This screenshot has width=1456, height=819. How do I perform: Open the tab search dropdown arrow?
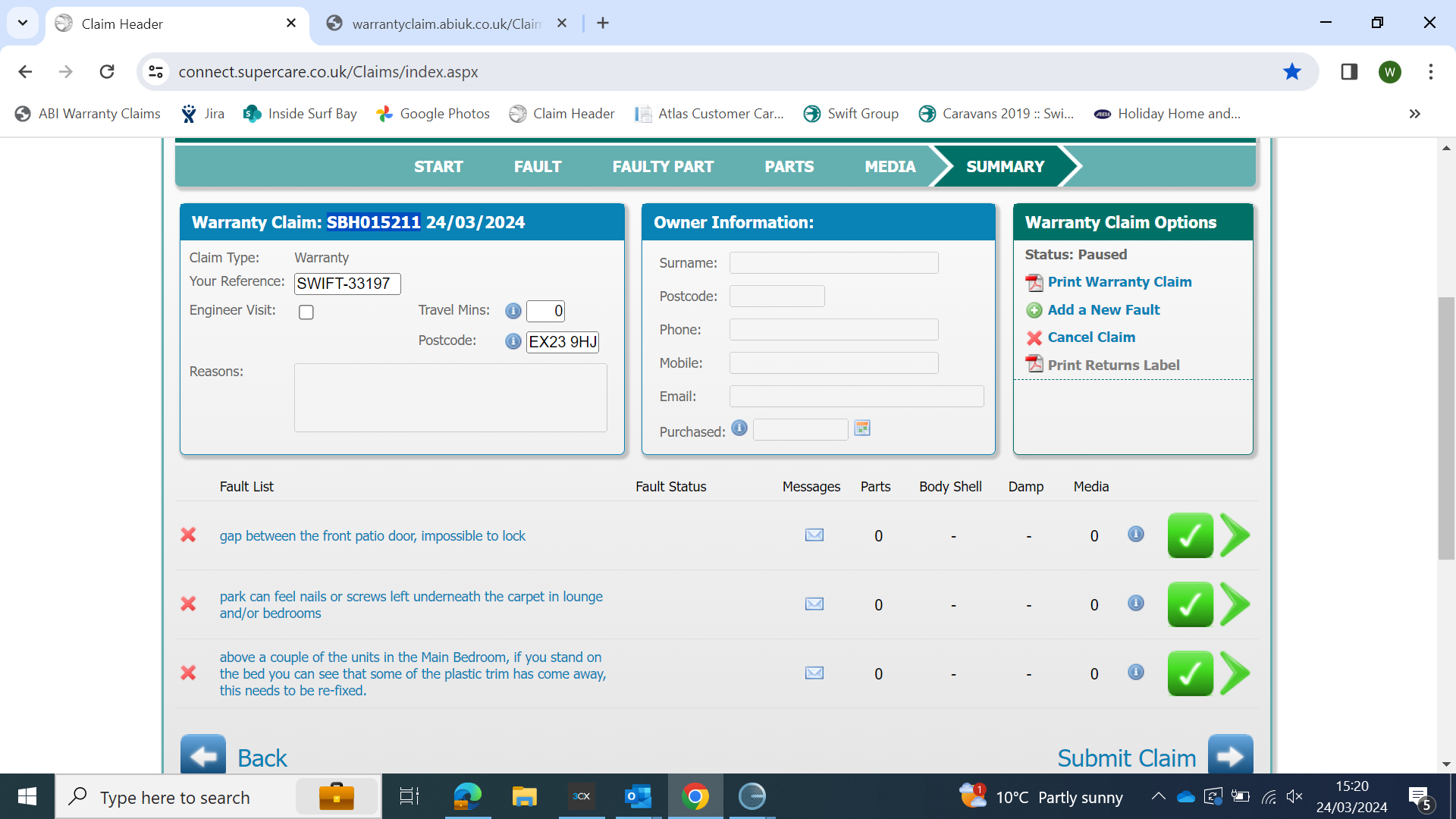click(x=23, y=23)
